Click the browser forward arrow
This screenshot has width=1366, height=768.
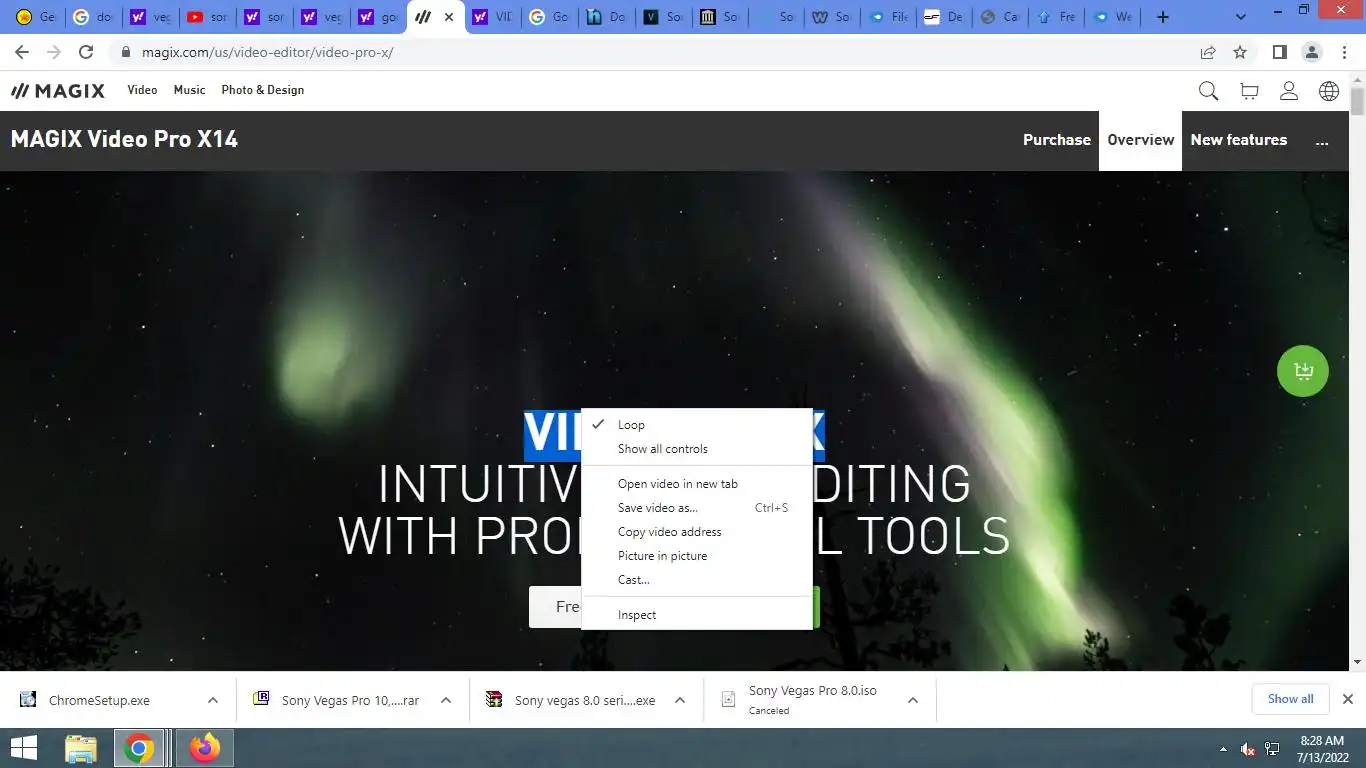(54, 52)
